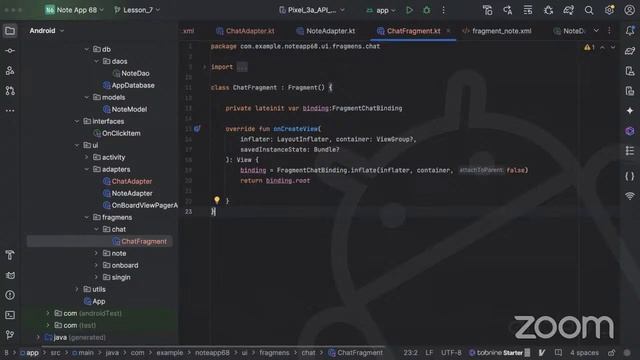Switch to the ChatAdapter.kt tab
Image resolution: width=640 pixels, height=360 pixels.
(245, 31)
